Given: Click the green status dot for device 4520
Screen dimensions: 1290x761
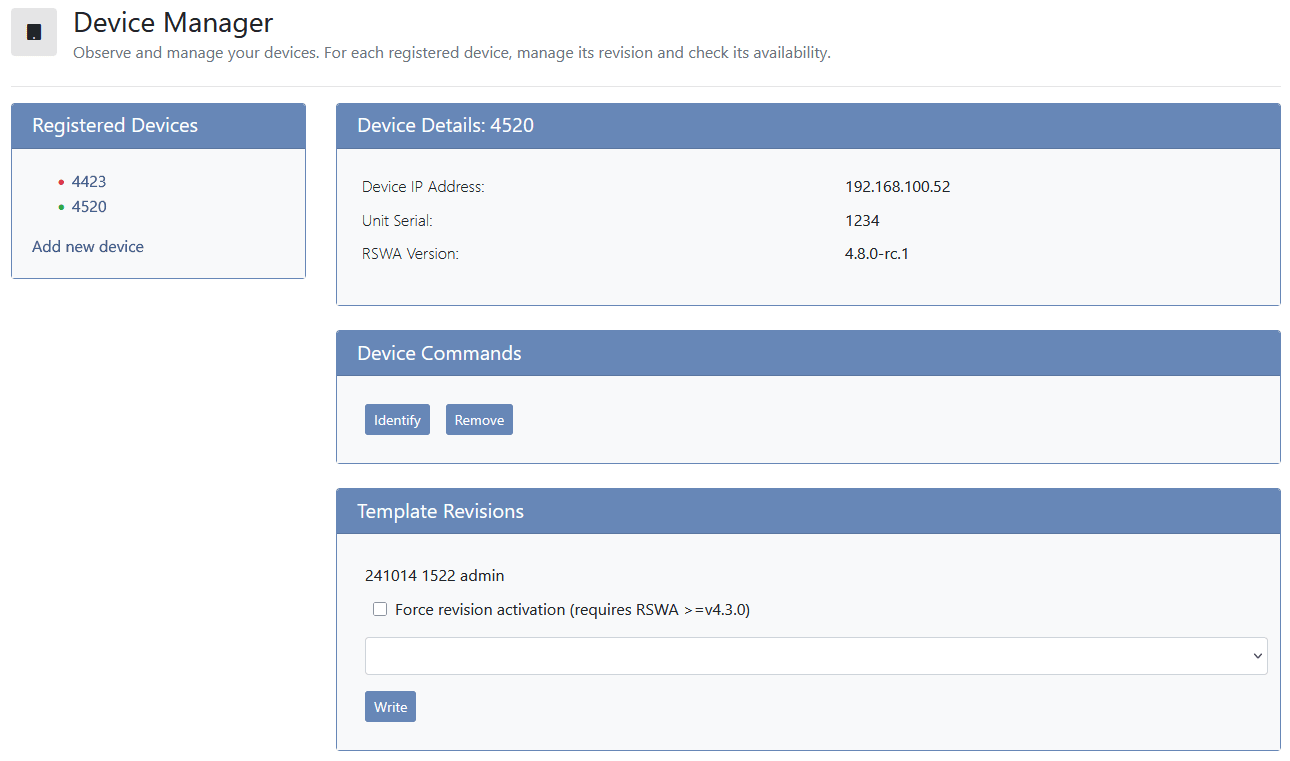Looking at the screenshot, I should coord(61,207).
